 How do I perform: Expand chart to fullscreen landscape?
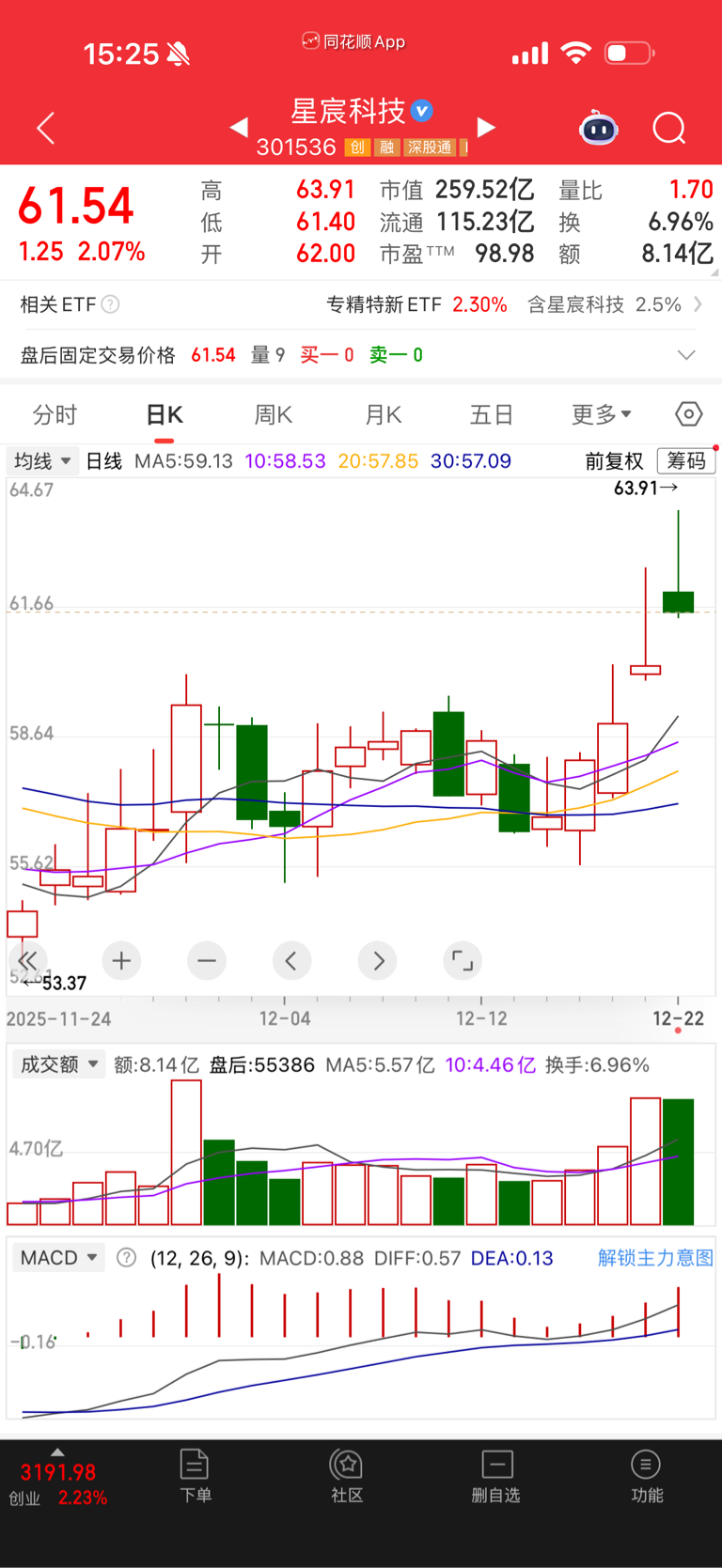(463, 960)
